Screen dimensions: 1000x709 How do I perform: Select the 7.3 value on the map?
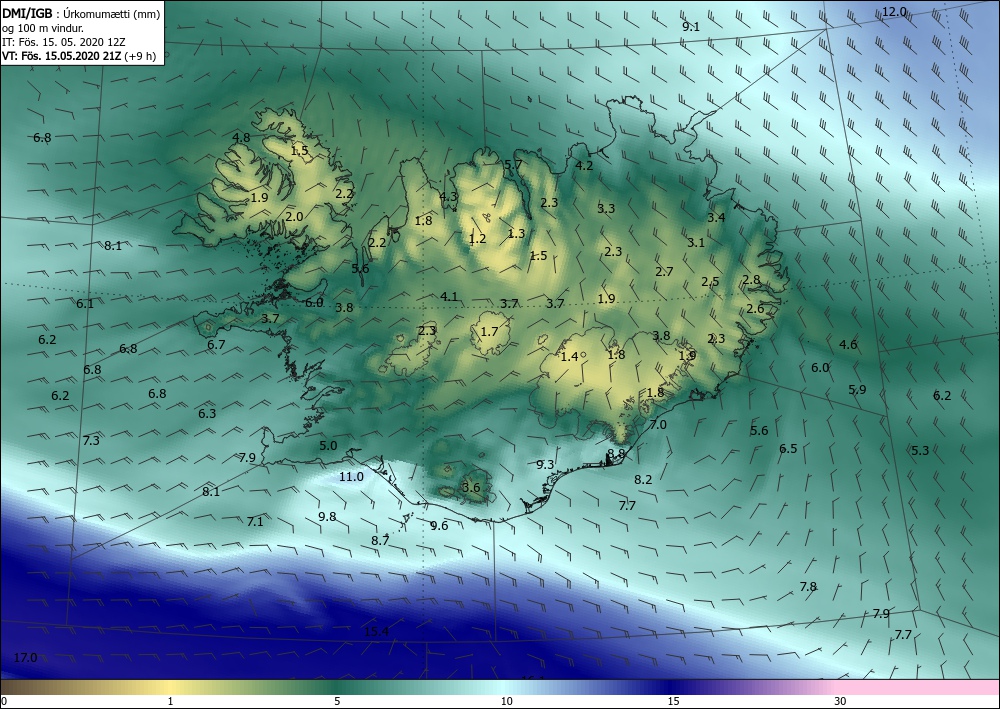91,441
